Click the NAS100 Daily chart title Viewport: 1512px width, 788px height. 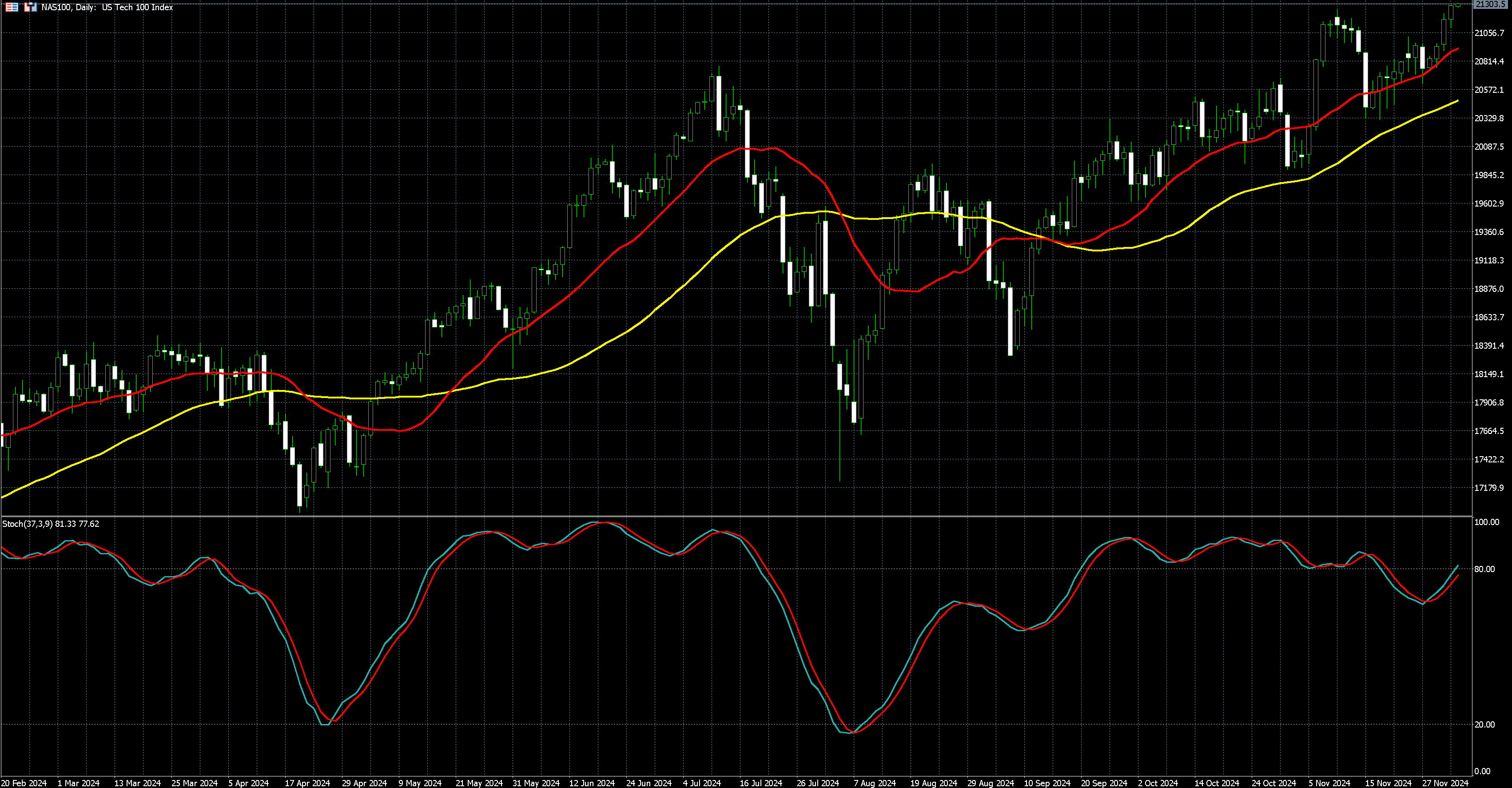pyautogui.click(x=107, y=8)
